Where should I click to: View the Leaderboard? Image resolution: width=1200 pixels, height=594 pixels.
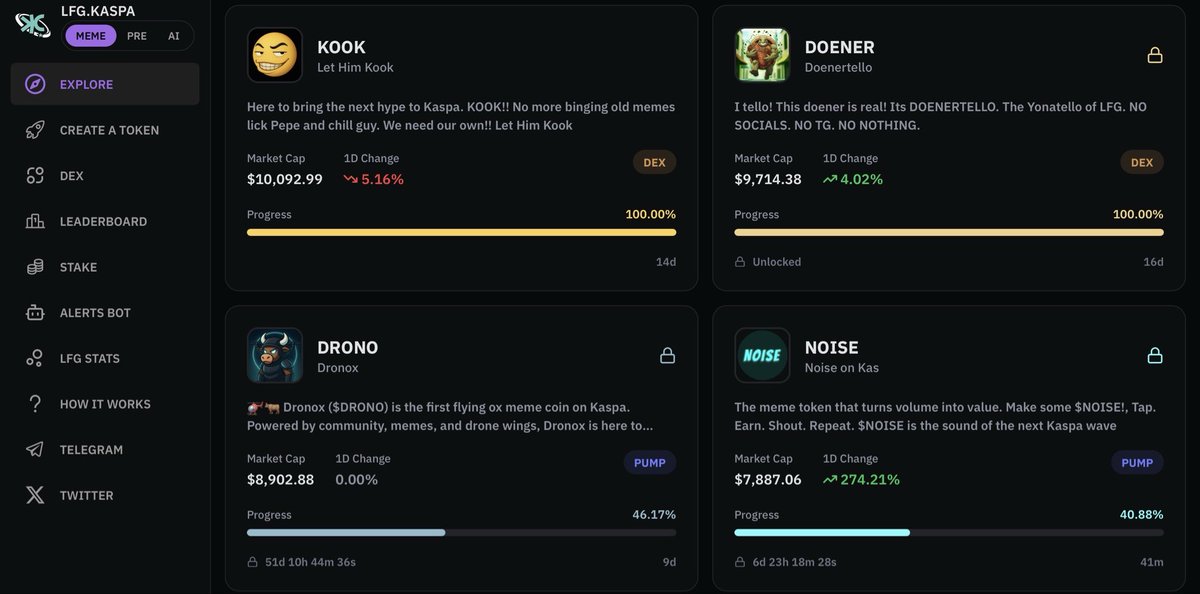point(104,221)
